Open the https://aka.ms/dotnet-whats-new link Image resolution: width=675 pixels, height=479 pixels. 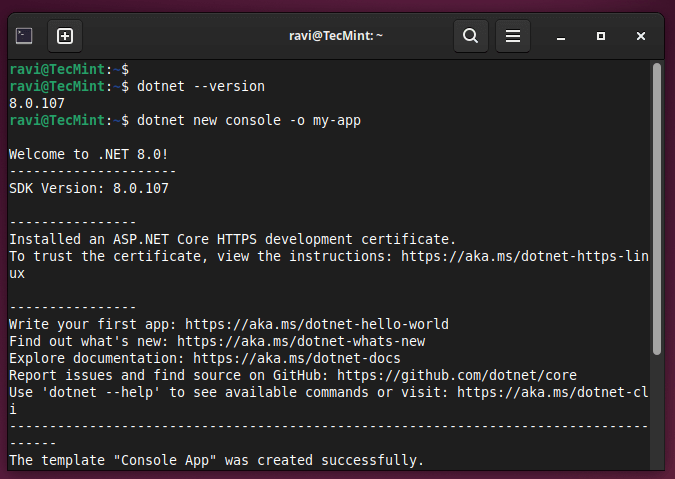pyautogui.click(x=301, y=341)
